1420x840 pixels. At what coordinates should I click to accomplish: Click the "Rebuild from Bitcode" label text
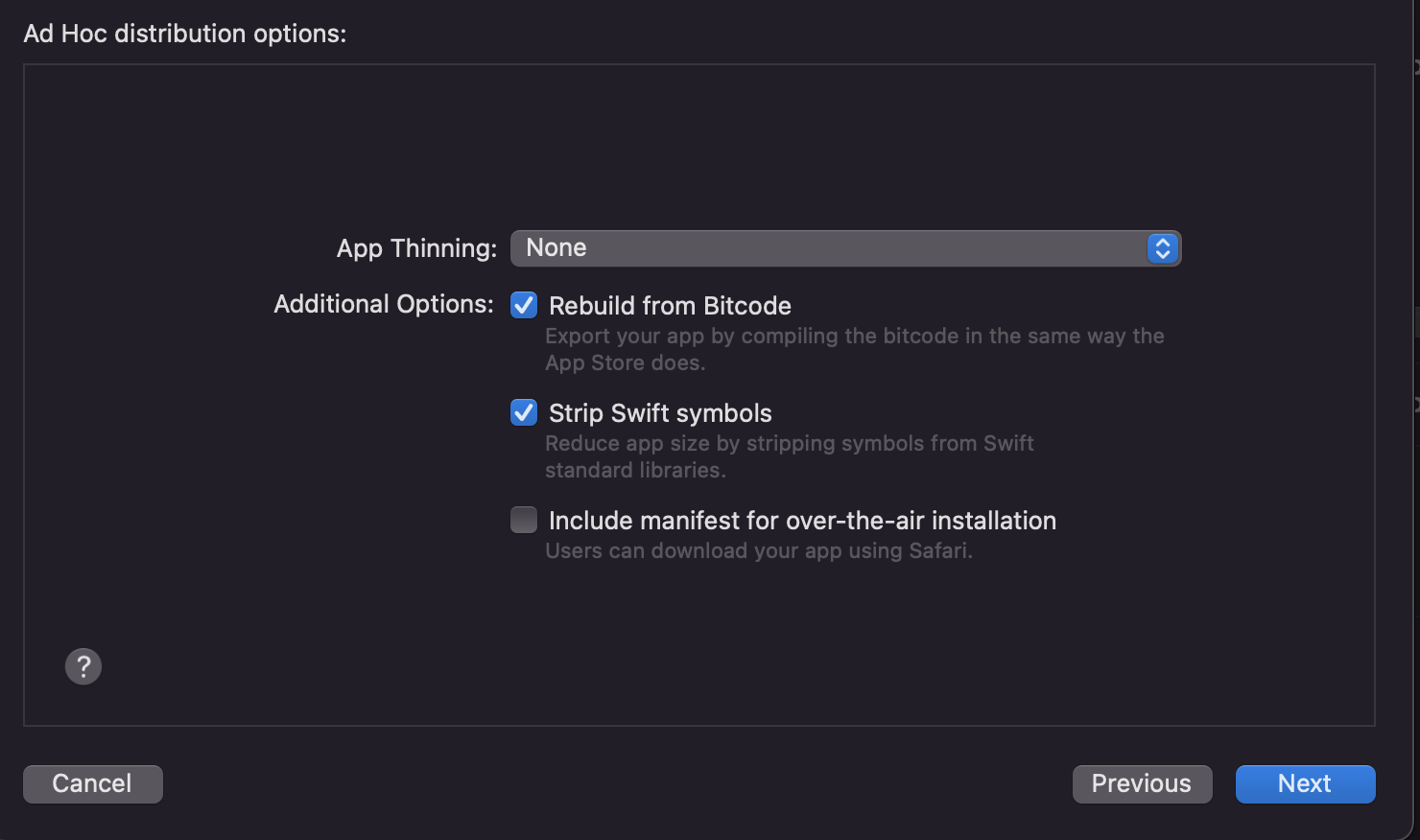click(x=670, y=306)
